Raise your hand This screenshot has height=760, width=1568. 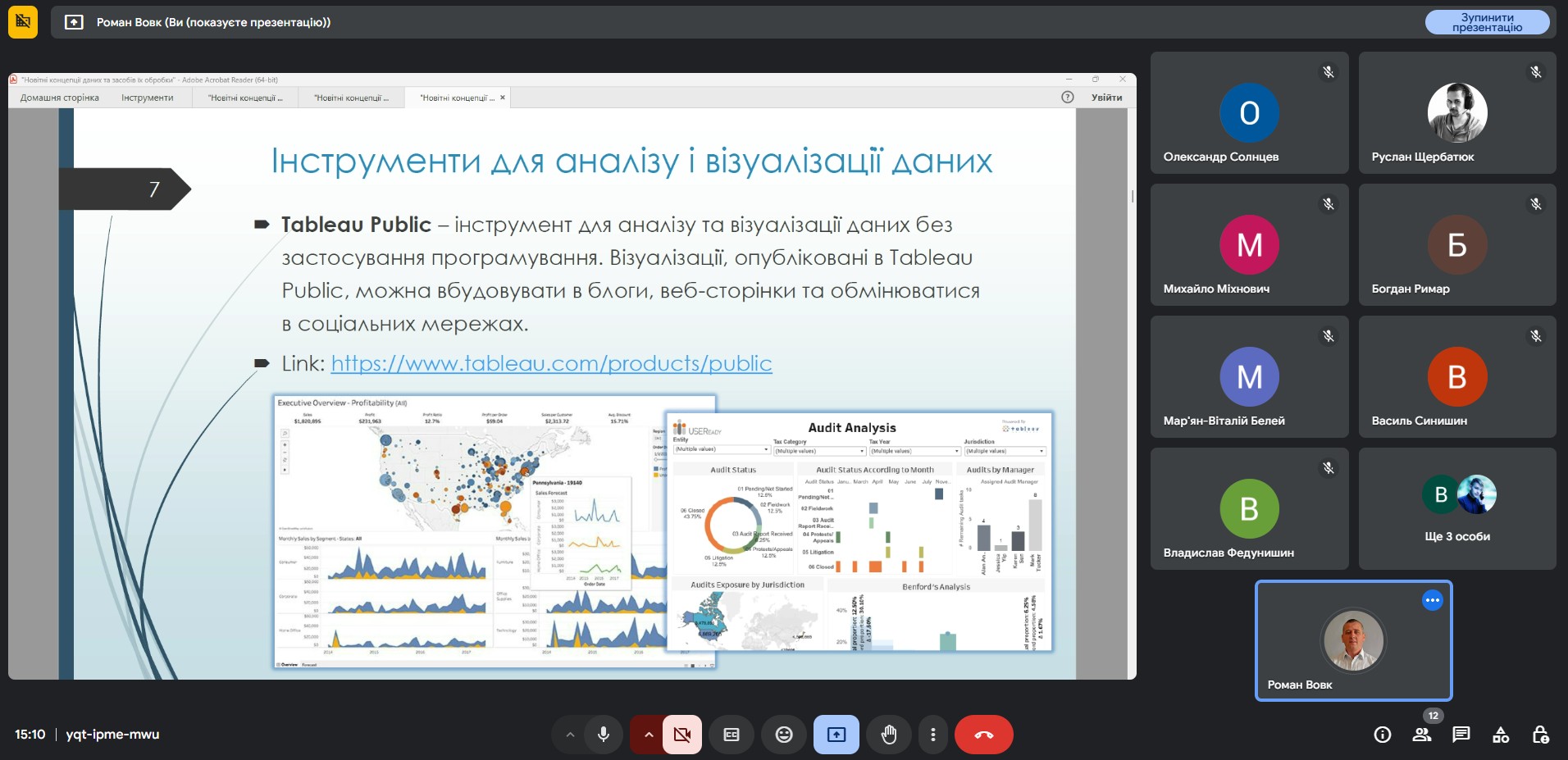point(889,735)
